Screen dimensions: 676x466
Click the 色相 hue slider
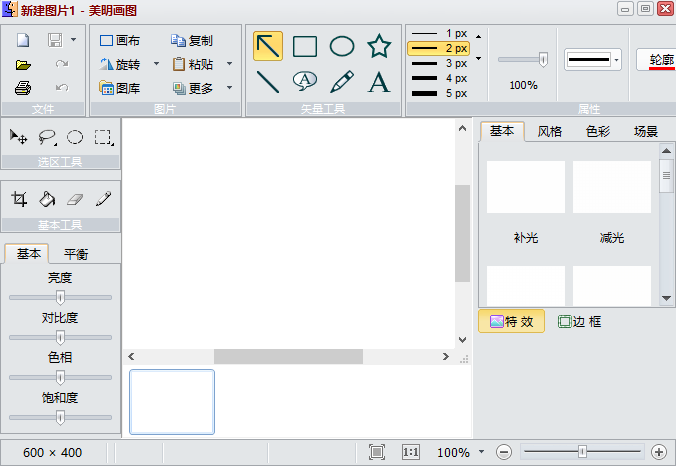[x=60, y=377]
